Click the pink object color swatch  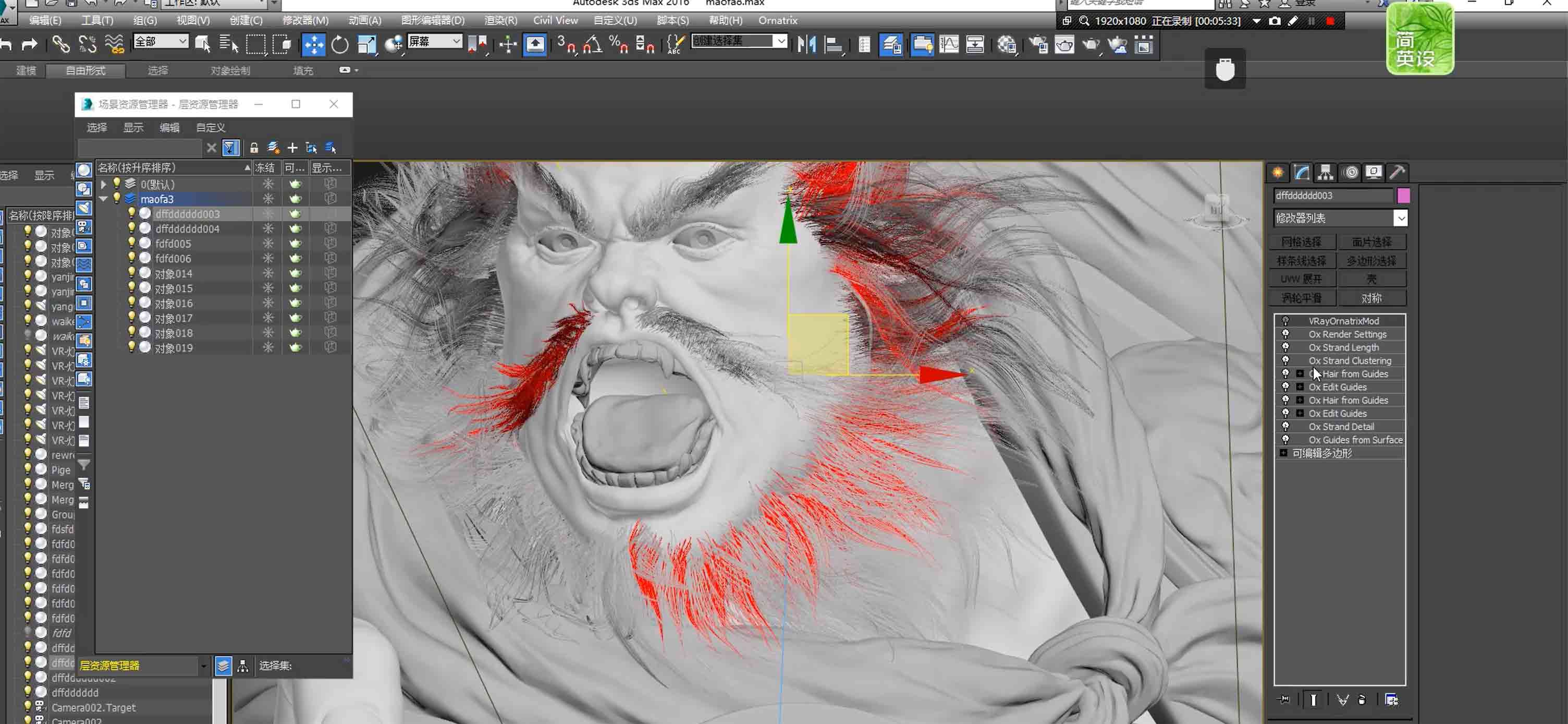pos(1403,196)
